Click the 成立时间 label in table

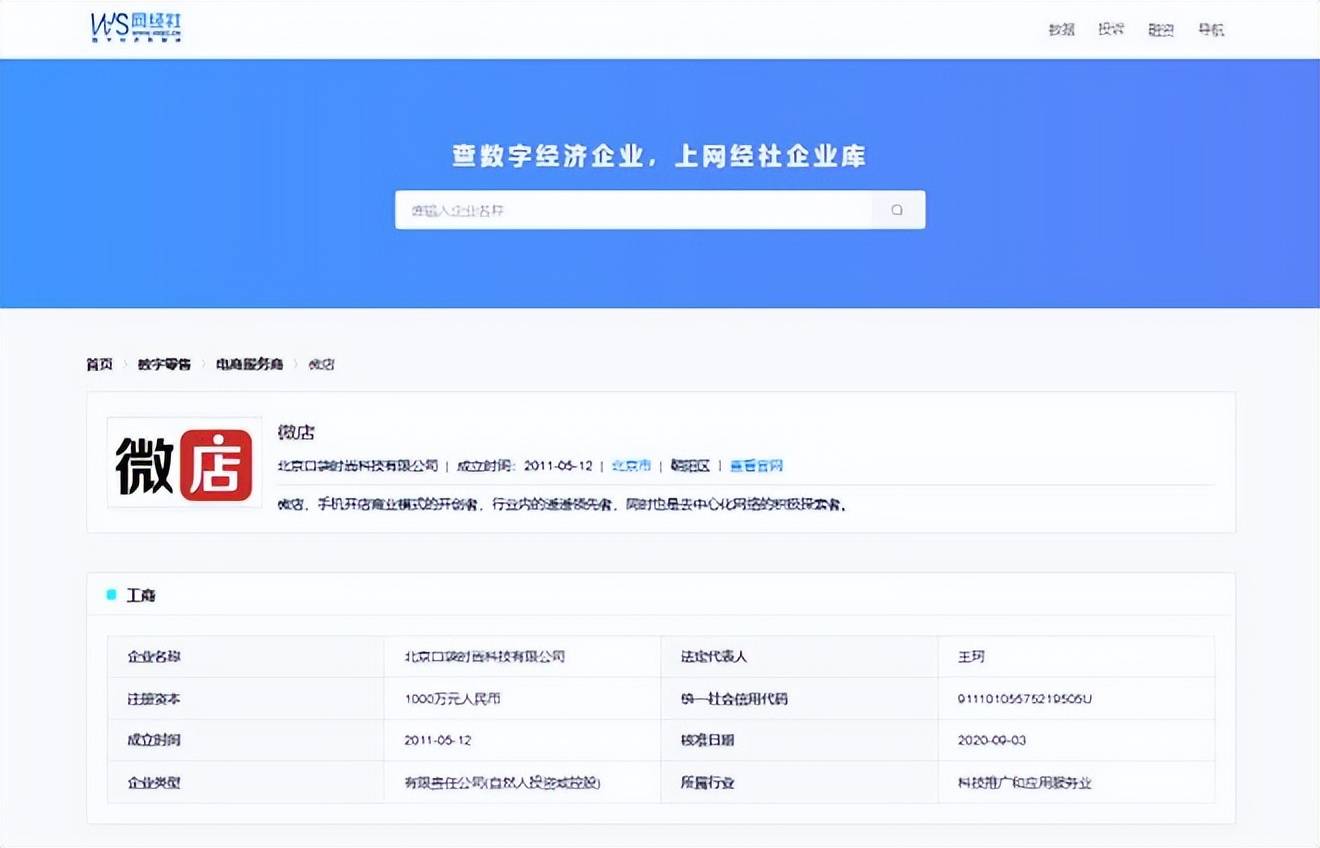246,741
